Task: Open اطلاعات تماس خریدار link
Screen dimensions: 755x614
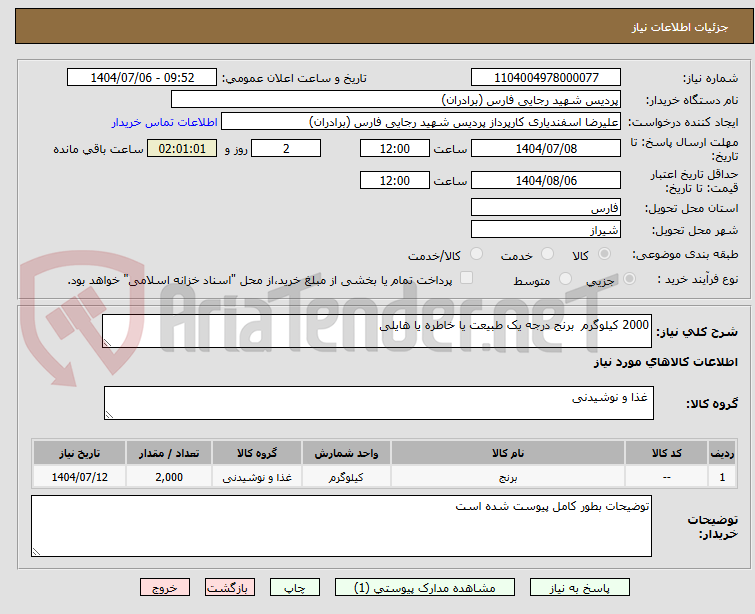Action: coord(165,122)
